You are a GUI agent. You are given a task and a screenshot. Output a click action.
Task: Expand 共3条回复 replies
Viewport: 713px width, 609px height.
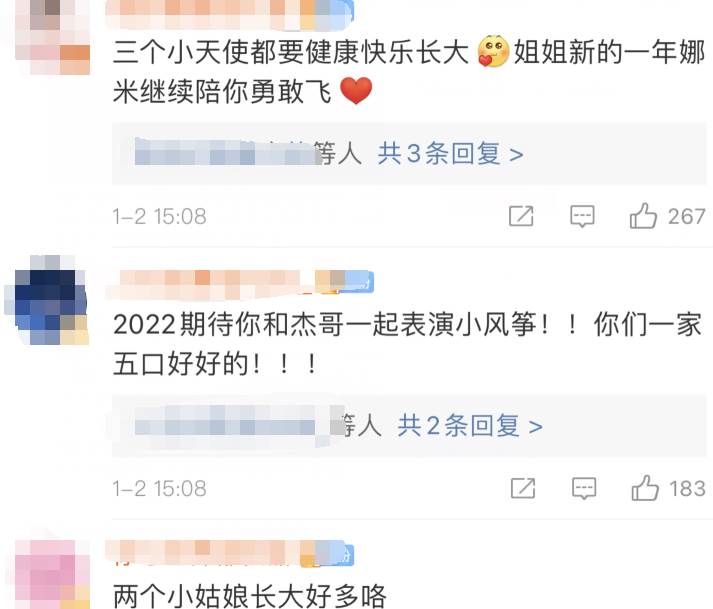(450, 154)
